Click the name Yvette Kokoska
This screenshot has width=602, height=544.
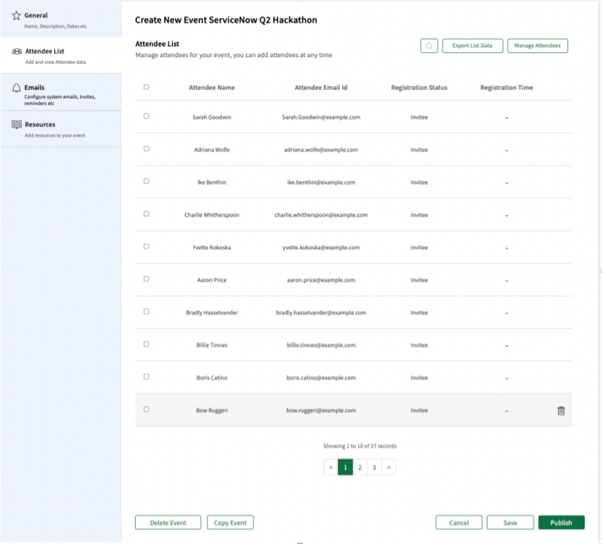212,248
